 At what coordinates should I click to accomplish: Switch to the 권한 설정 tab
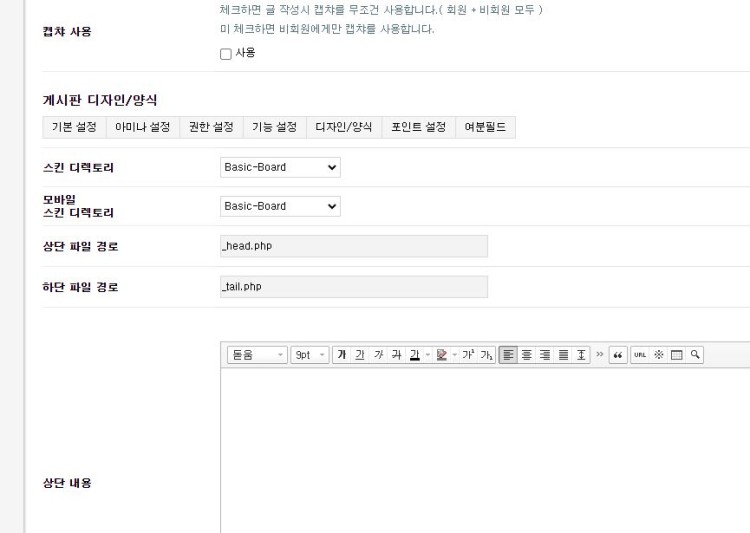(x=211, y=127)
